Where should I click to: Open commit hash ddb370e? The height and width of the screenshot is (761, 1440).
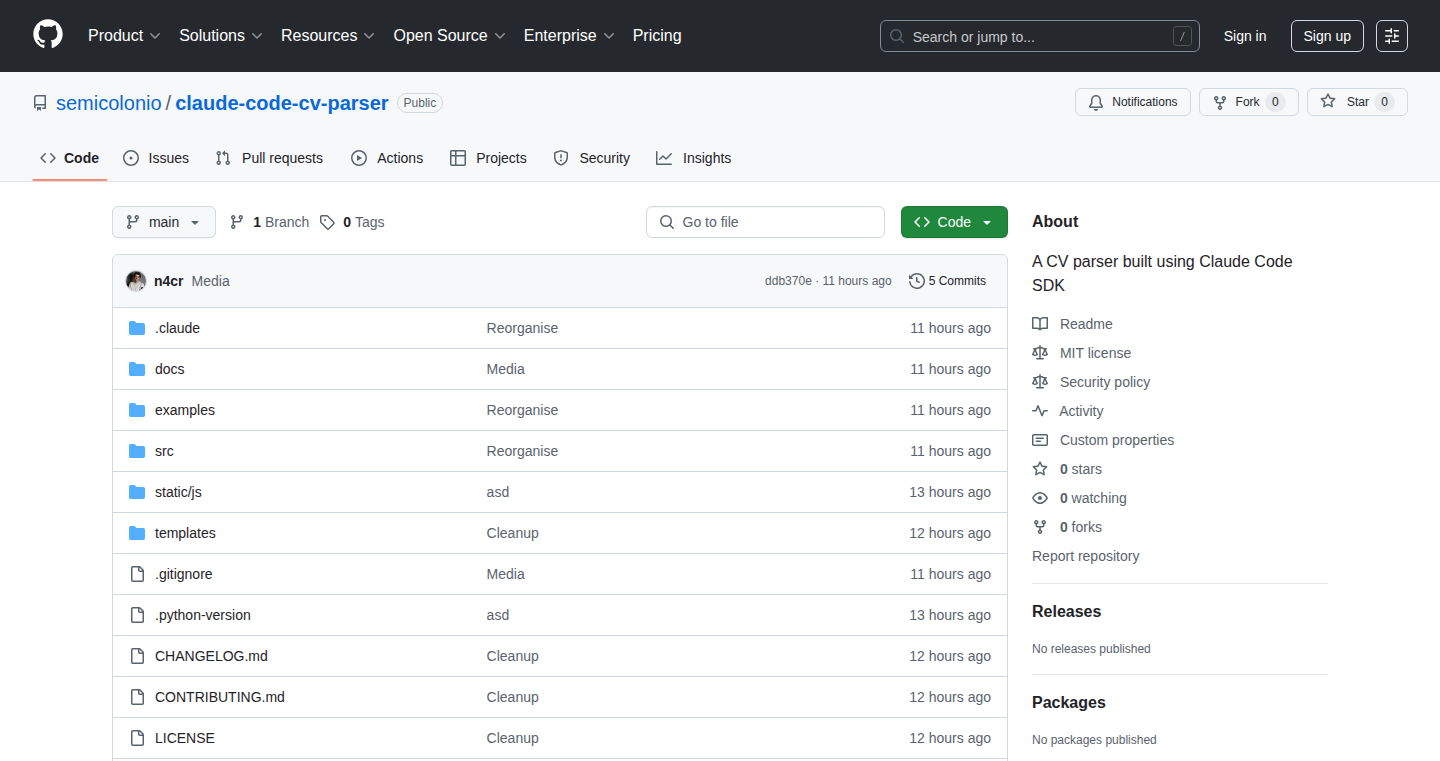788,281
